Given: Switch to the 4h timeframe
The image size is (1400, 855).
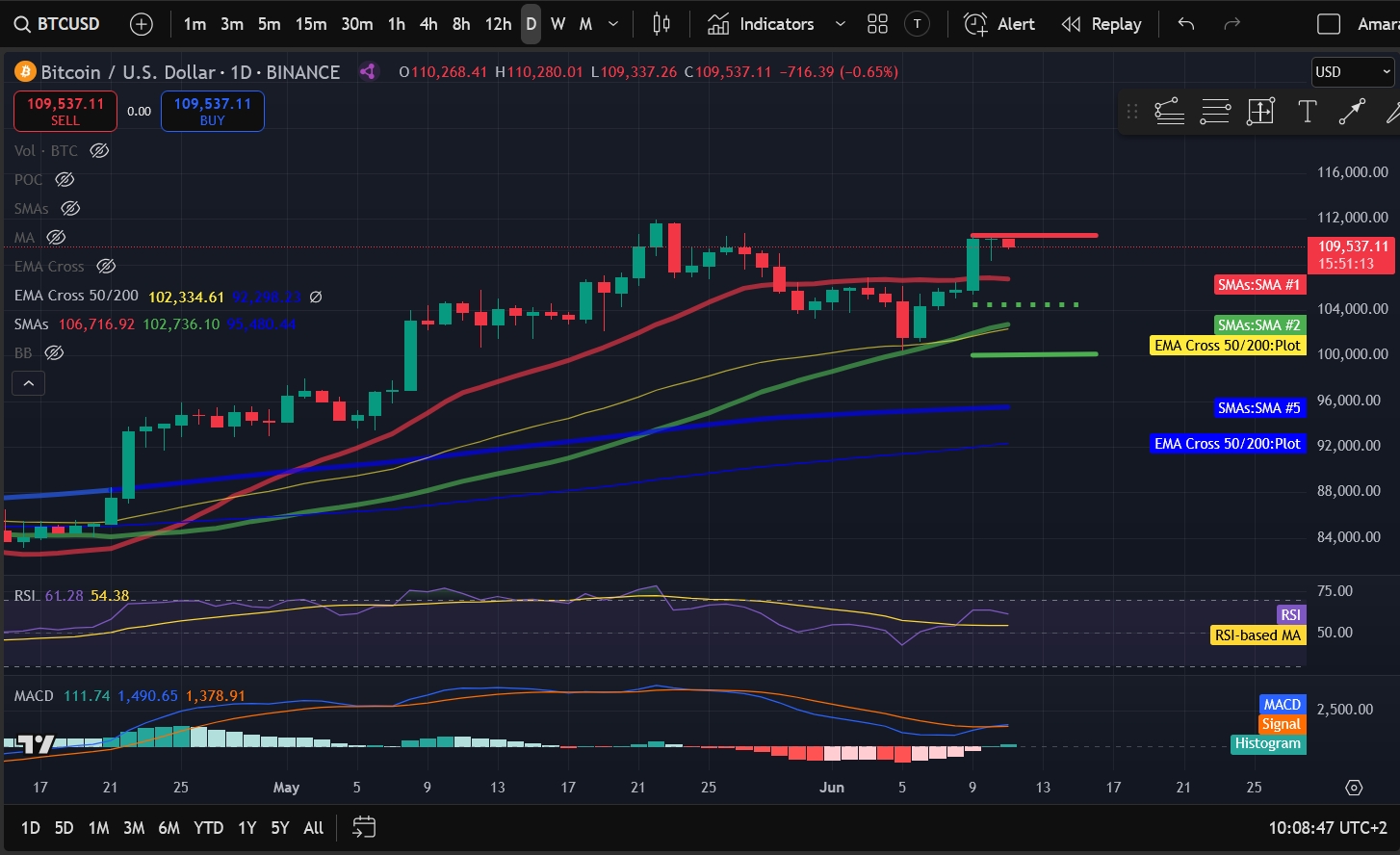Looking at the screenshot, I should (428, 24).
